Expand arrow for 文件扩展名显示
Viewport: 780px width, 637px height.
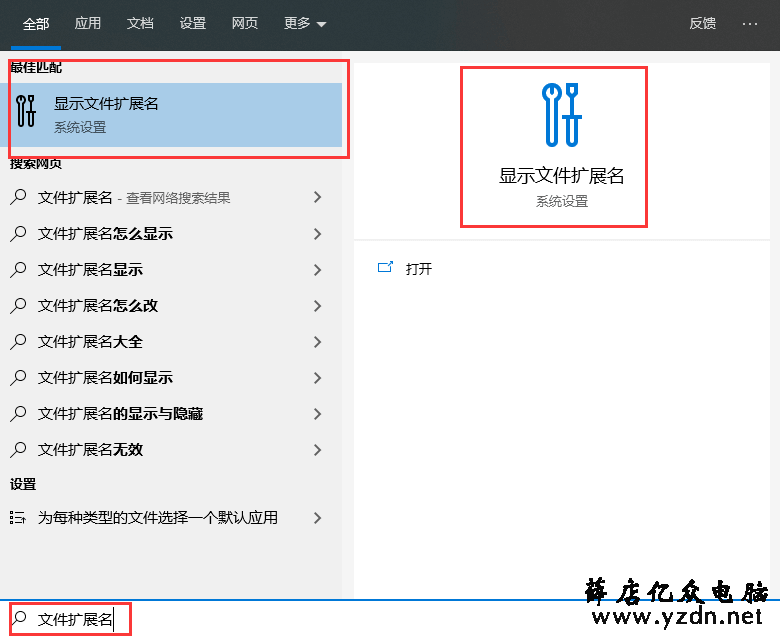pyautogui.click(x=317, y=270)
